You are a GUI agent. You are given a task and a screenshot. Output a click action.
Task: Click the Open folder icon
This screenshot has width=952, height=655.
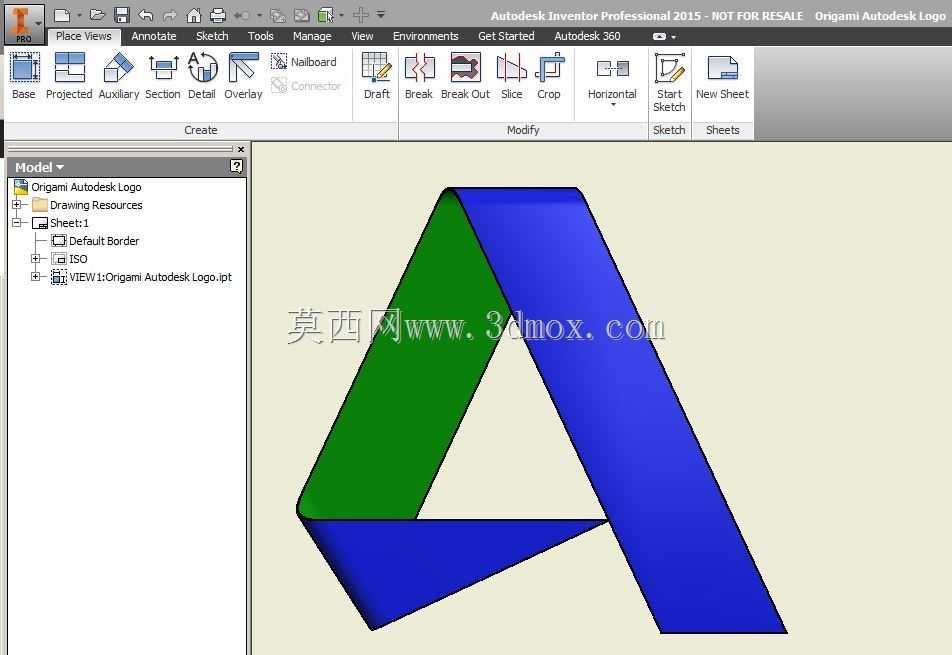pyautogui.click(x=97, y=15)
